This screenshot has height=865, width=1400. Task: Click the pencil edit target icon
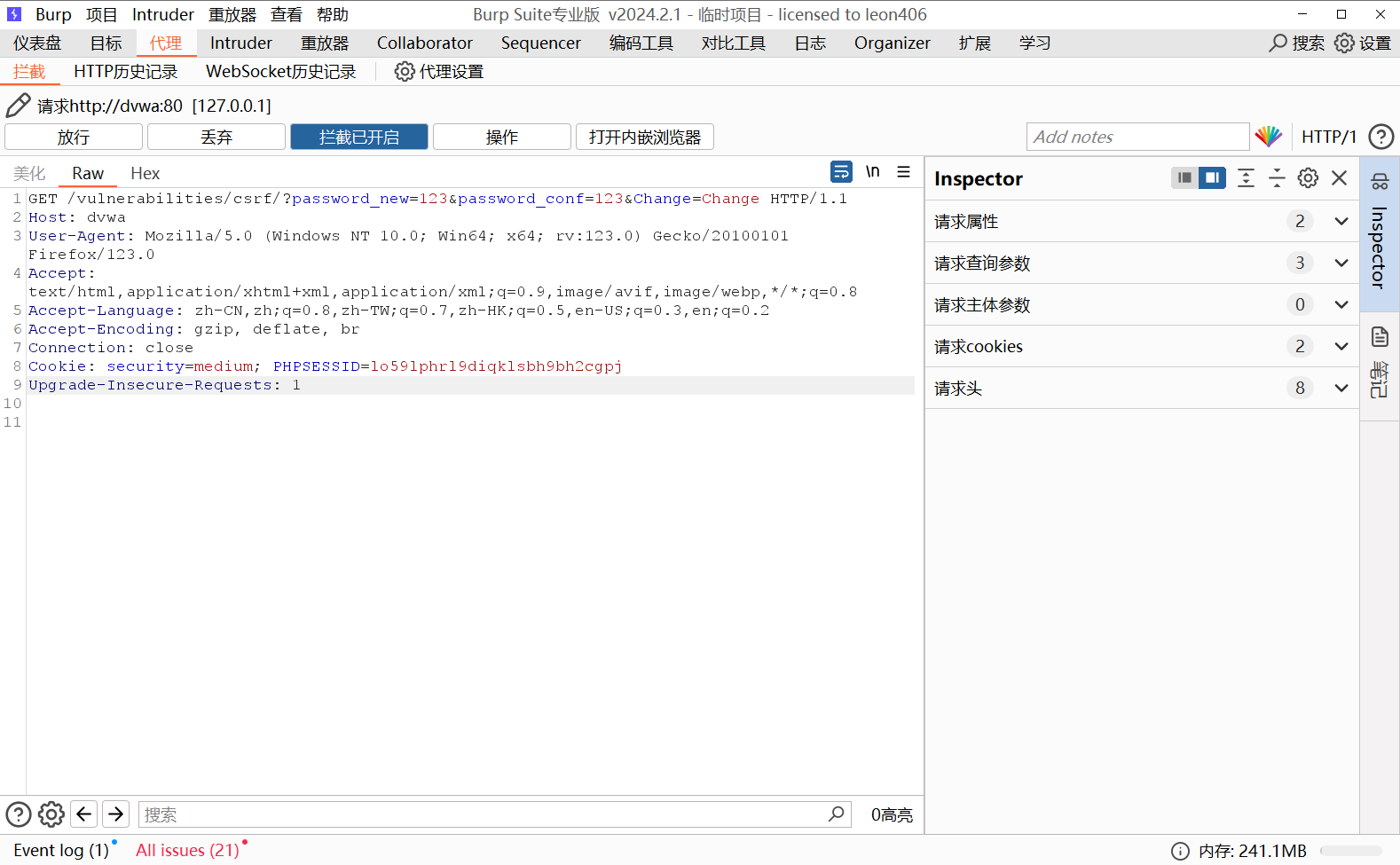[18, 106]
